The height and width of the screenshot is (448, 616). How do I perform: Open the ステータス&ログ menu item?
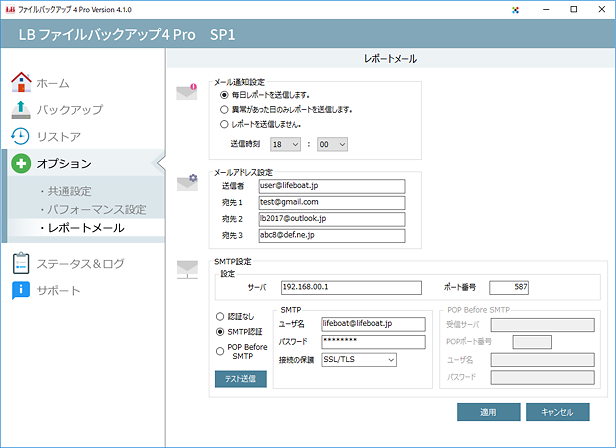click(81, 263)
